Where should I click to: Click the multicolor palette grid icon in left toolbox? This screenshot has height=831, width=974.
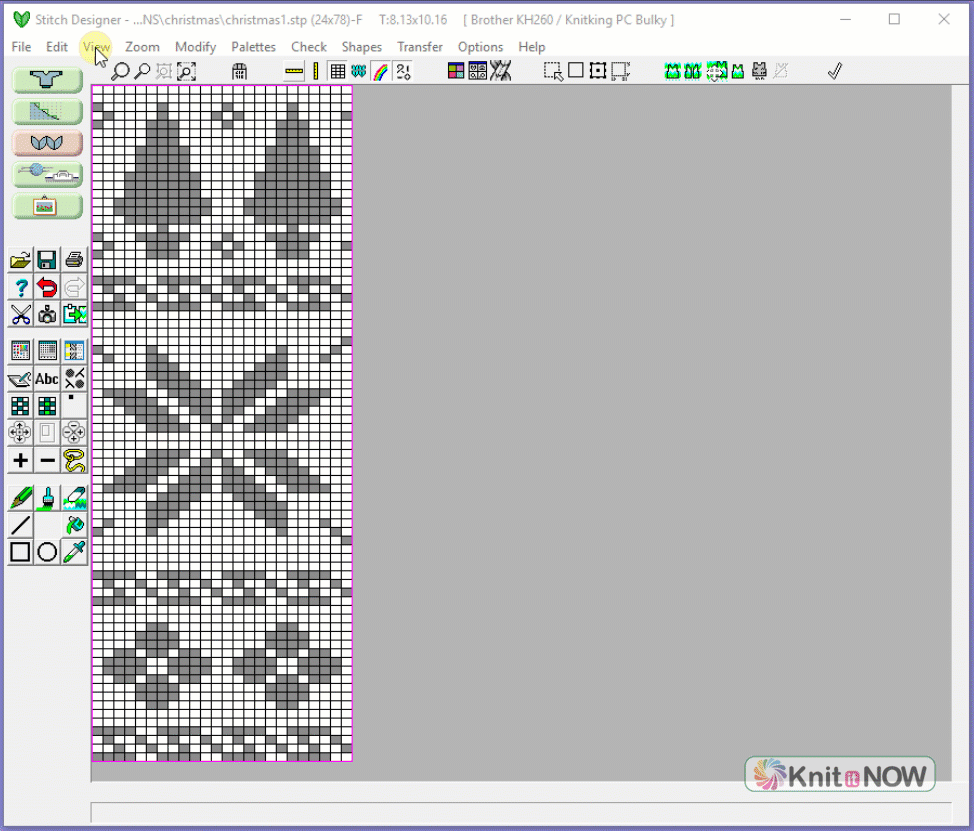tap(20, 351)
